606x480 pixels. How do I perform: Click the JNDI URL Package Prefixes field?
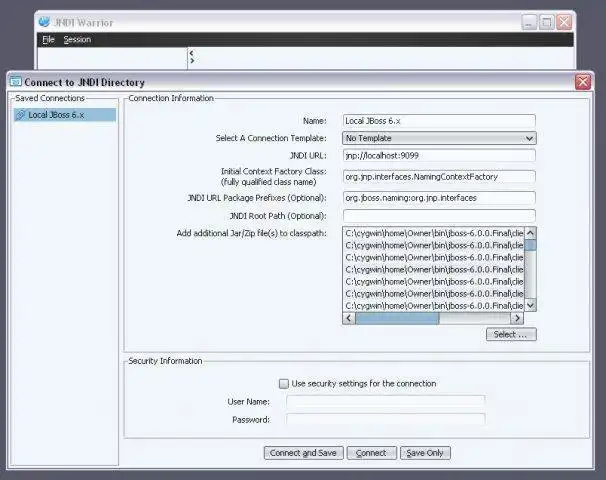coord(439,198)
